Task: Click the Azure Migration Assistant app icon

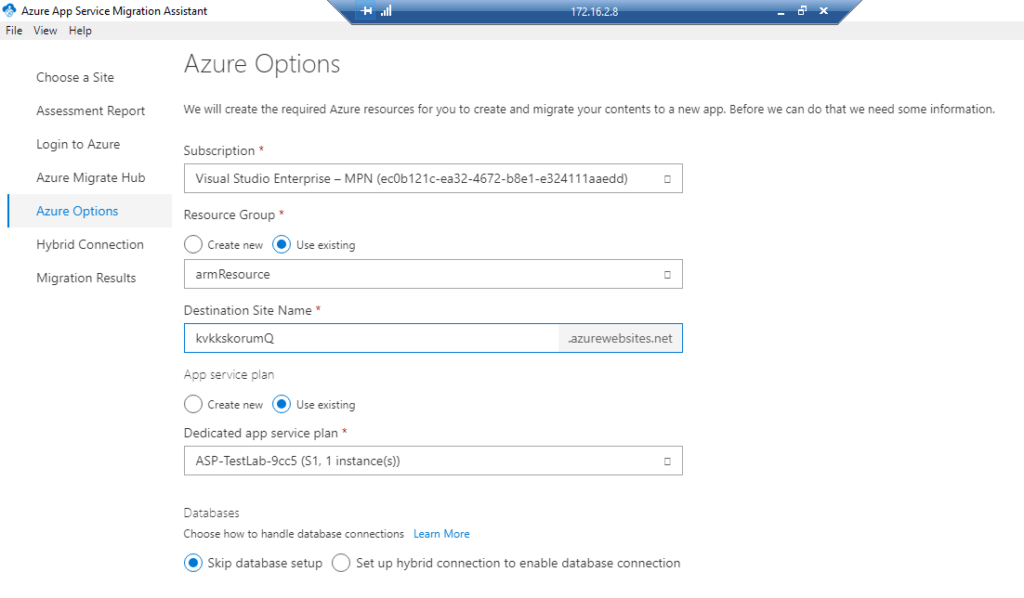Action: tap(9, 10)
